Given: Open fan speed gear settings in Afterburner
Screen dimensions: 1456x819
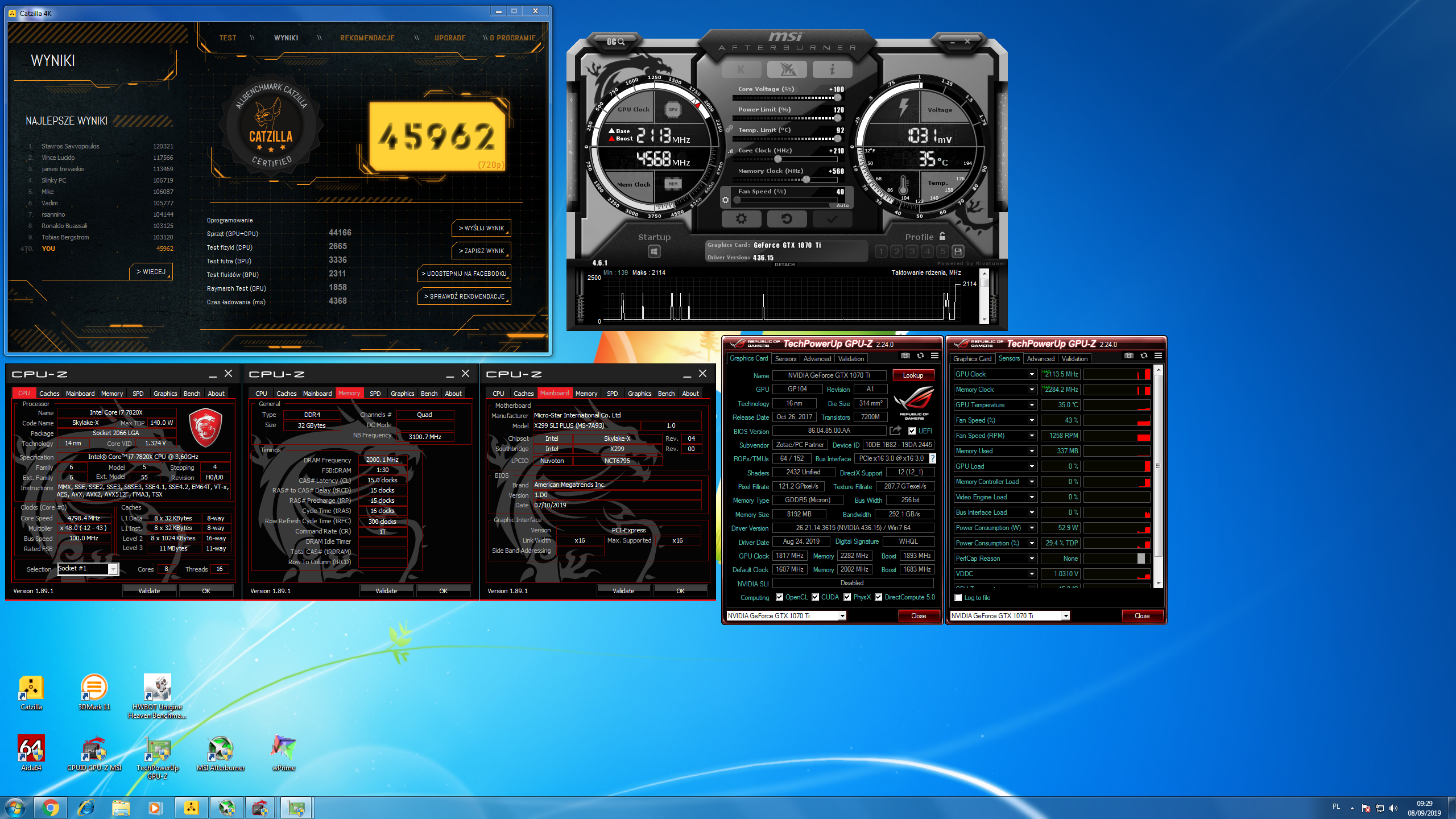Looking at the screenshot, I should 725,200.
